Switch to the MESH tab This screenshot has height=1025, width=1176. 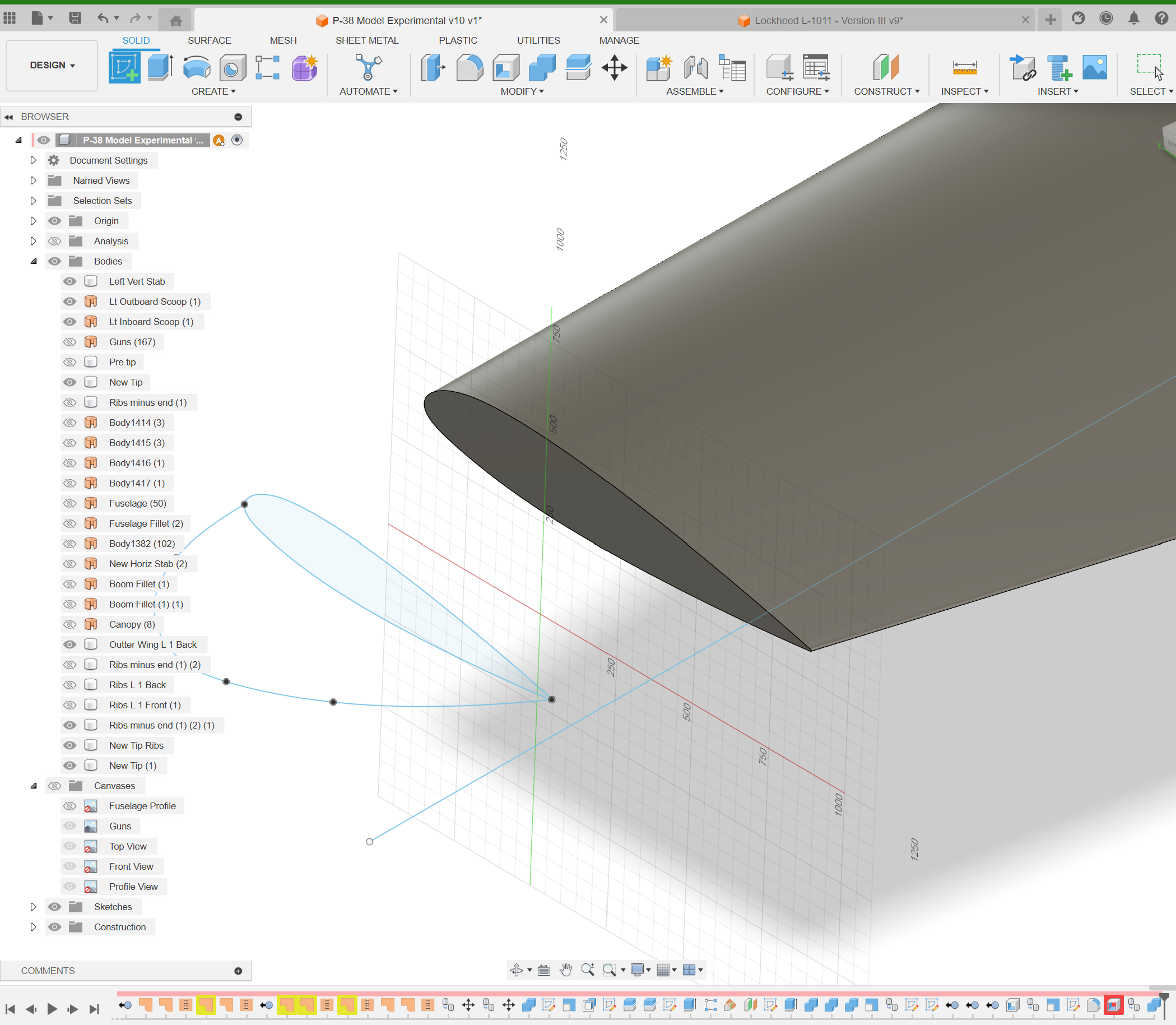point(283,40)
